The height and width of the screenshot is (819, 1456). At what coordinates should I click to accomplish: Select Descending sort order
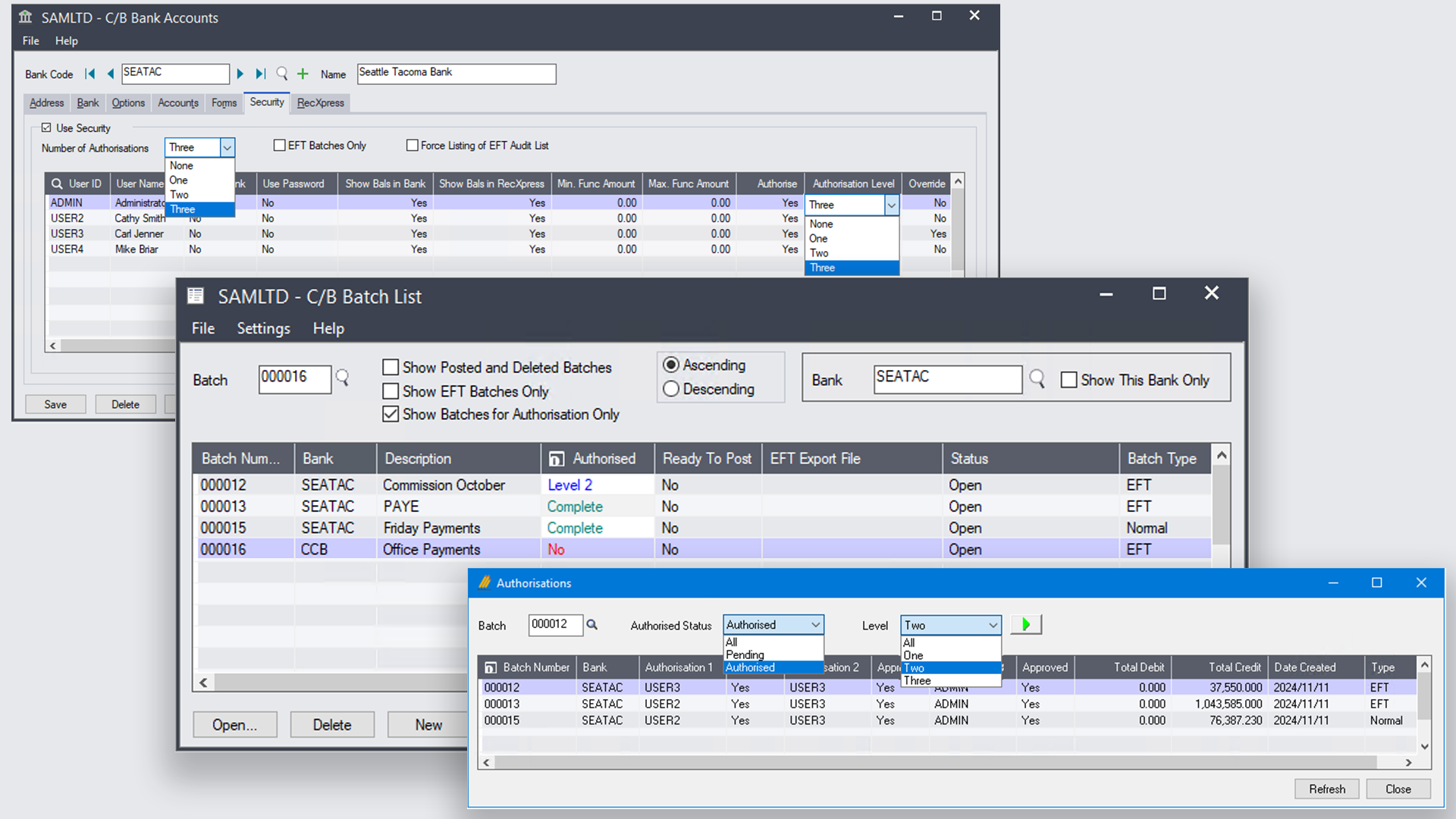click(x=671, y=389)
